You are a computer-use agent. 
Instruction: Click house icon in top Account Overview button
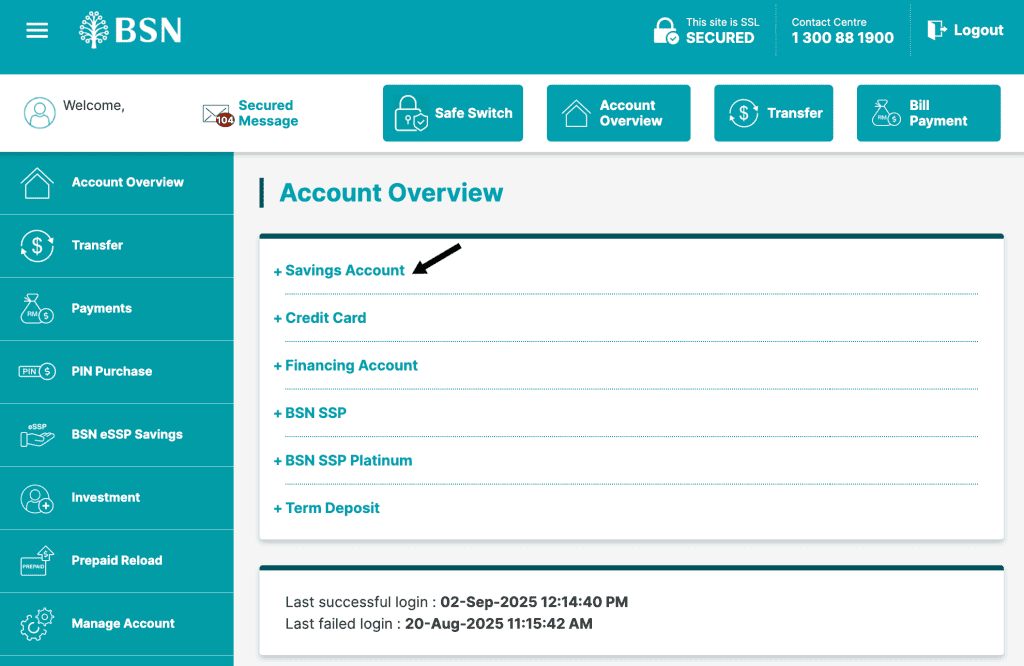[x=576, y=114]
